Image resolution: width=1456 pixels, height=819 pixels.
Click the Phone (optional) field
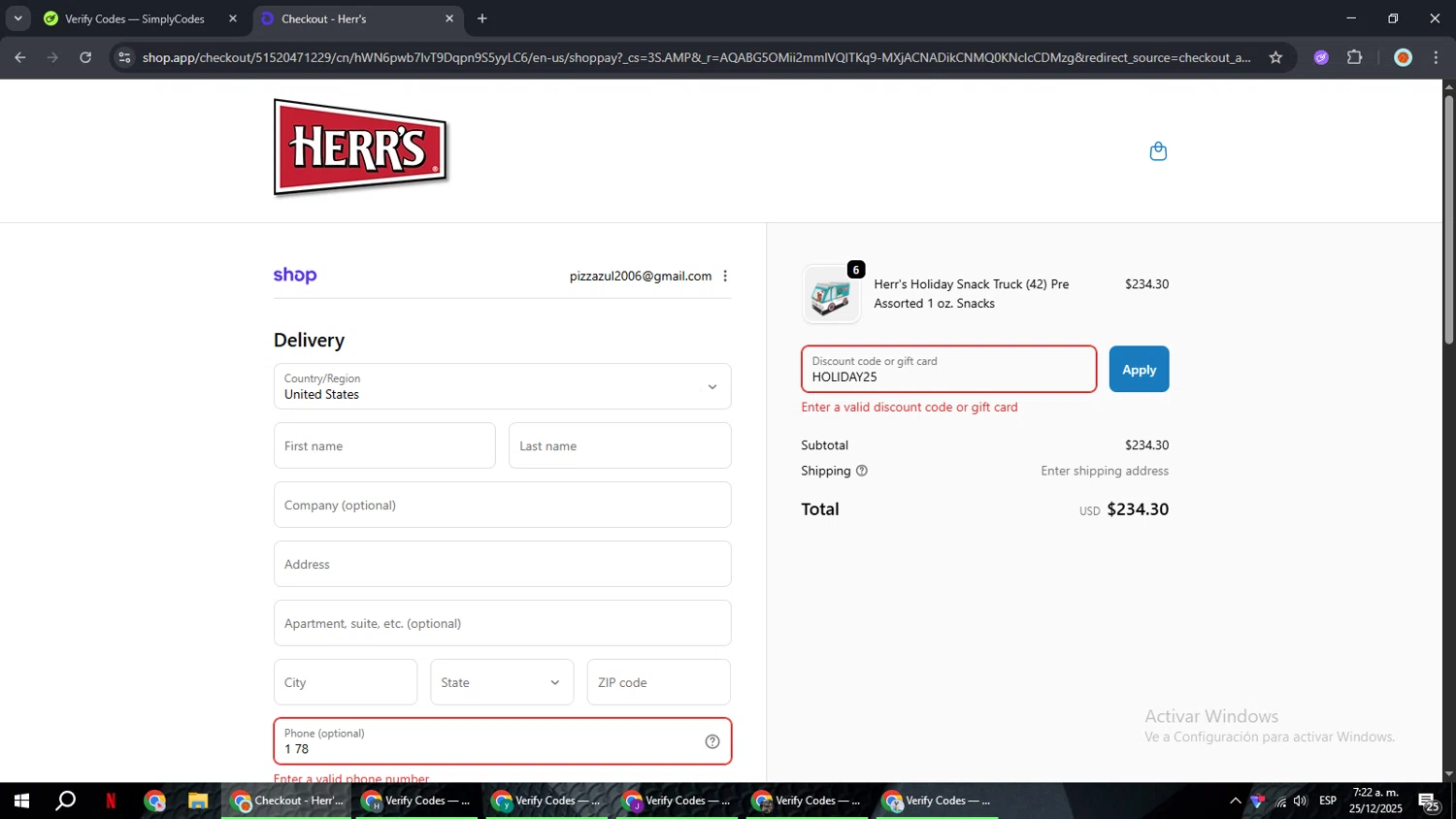502,741
